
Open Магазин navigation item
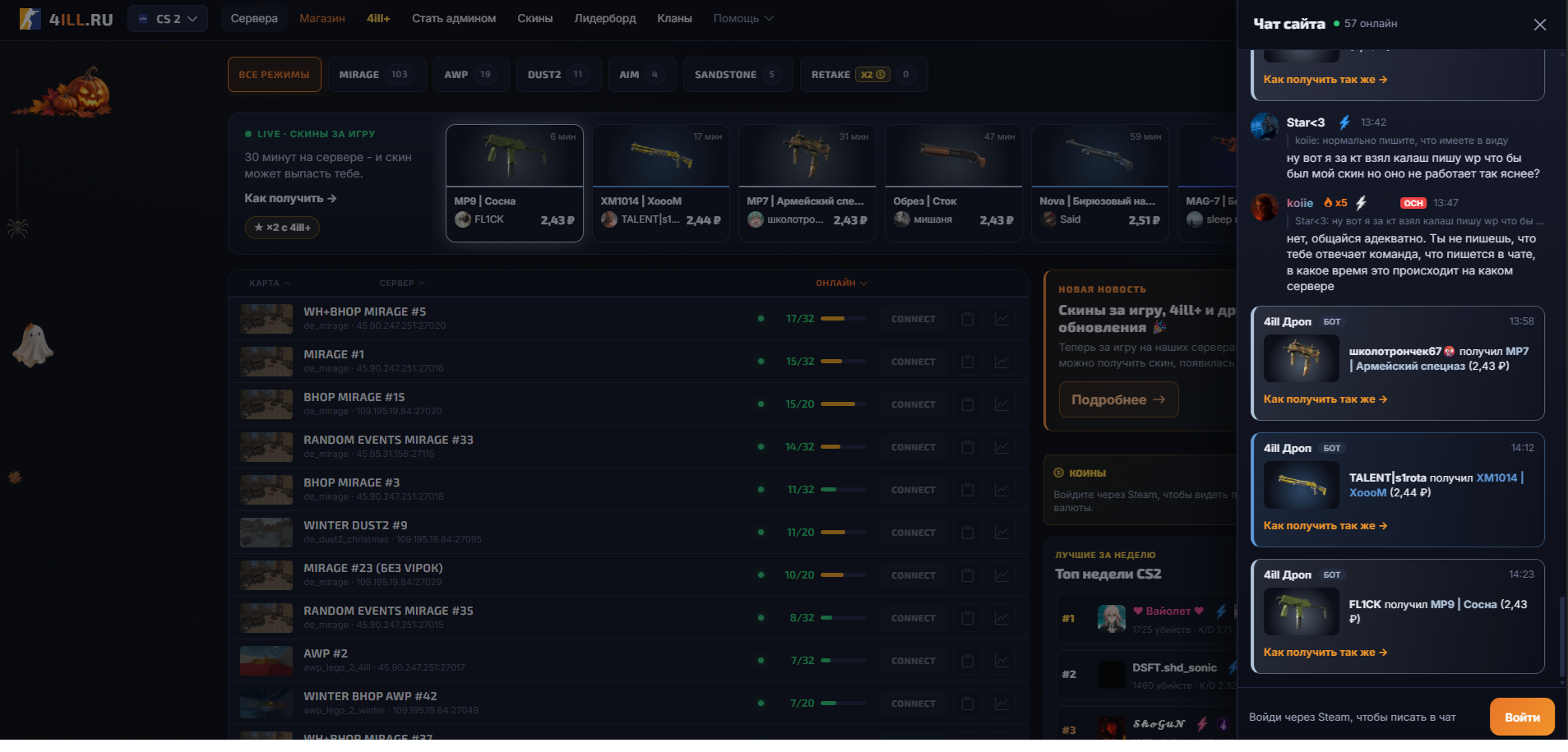pyautogui.click(x=322, y=18)
